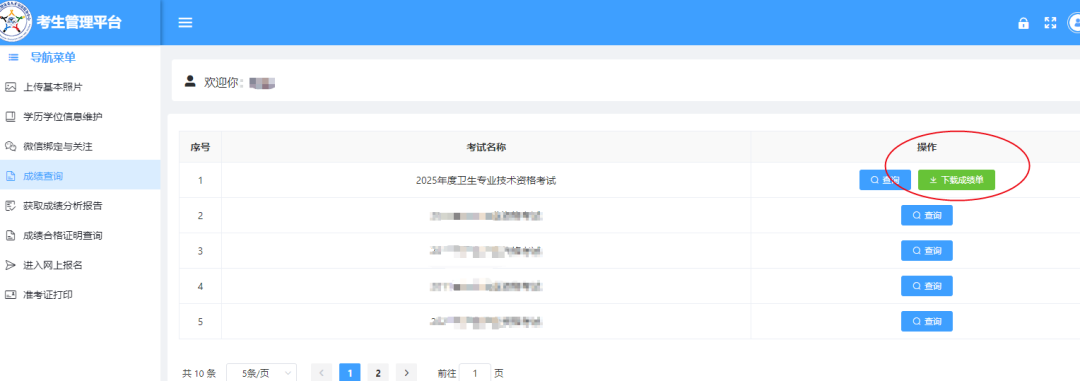Toggle the fullscreen icon
Screen dimensions: 1080x381
coord(1050,23)
